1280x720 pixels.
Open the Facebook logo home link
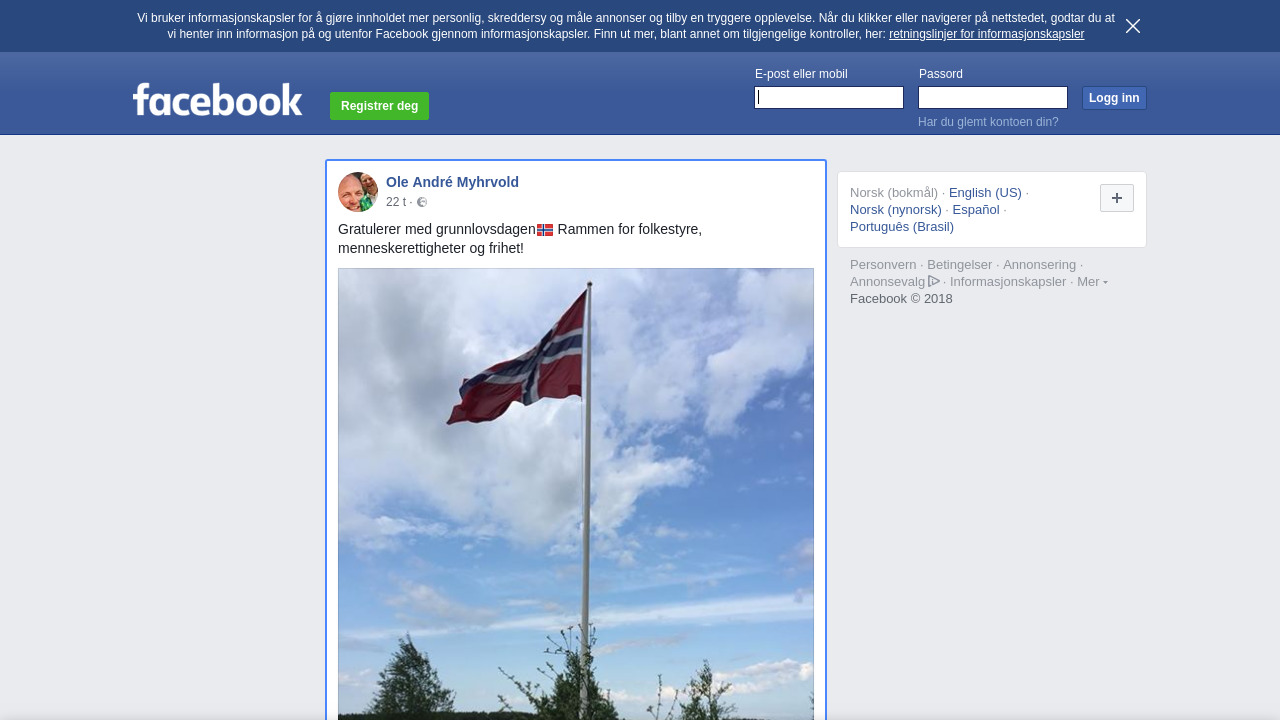217,99
